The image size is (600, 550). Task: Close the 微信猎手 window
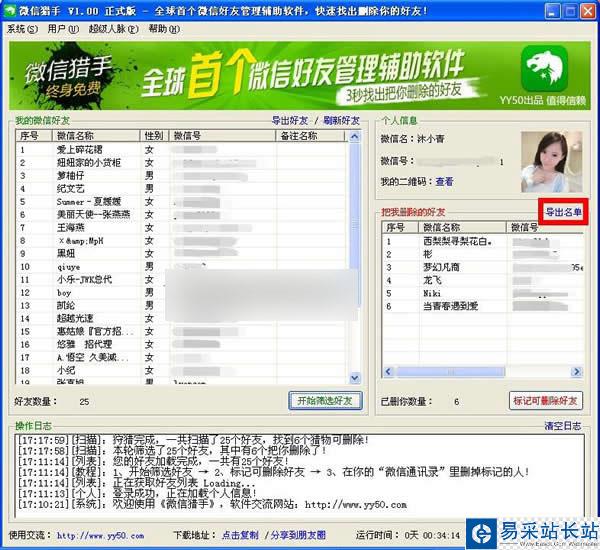tap(588, 11)
